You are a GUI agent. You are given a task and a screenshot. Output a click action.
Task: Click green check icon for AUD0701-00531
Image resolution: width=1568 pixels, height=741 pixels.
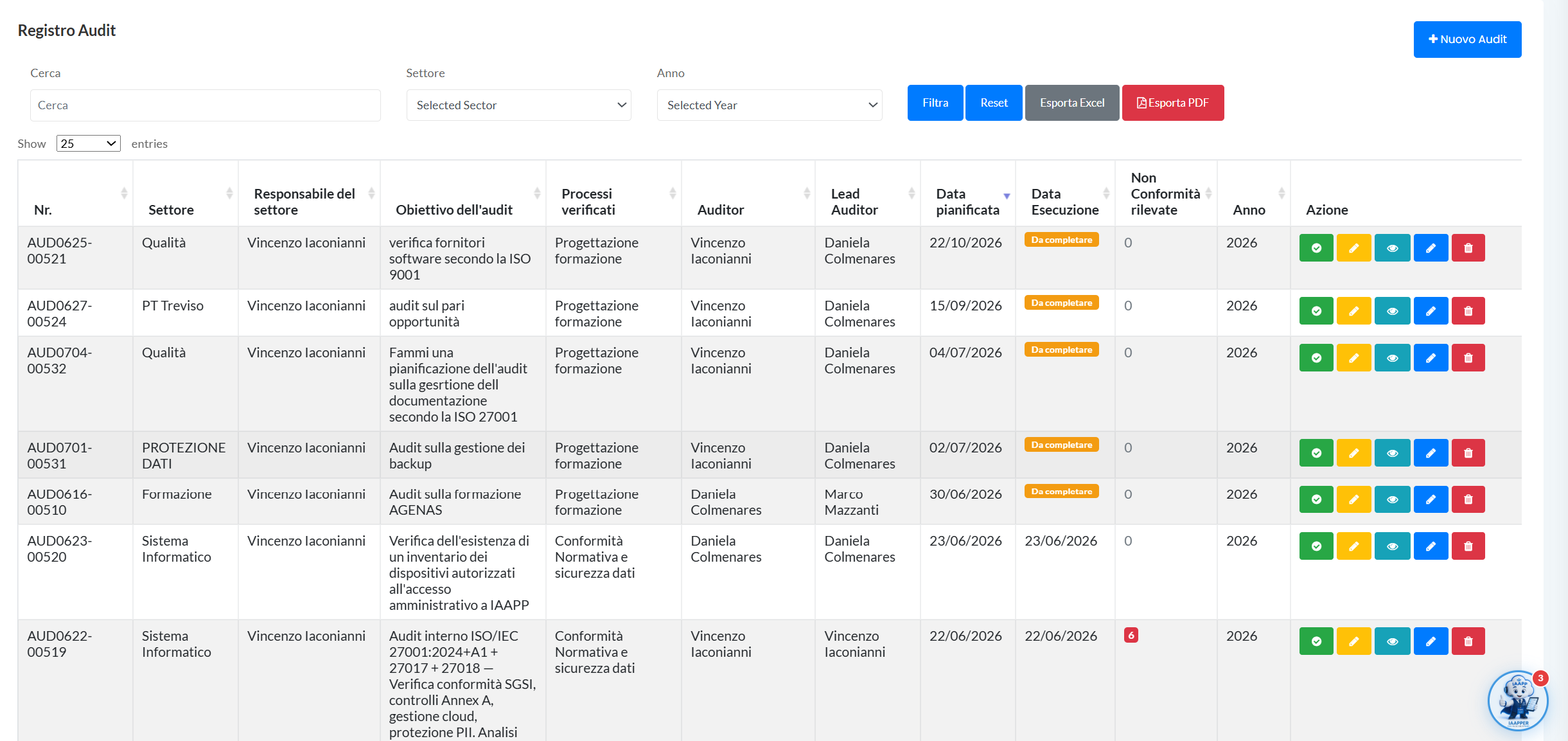pyautogui.click(x=1316, y=453)
